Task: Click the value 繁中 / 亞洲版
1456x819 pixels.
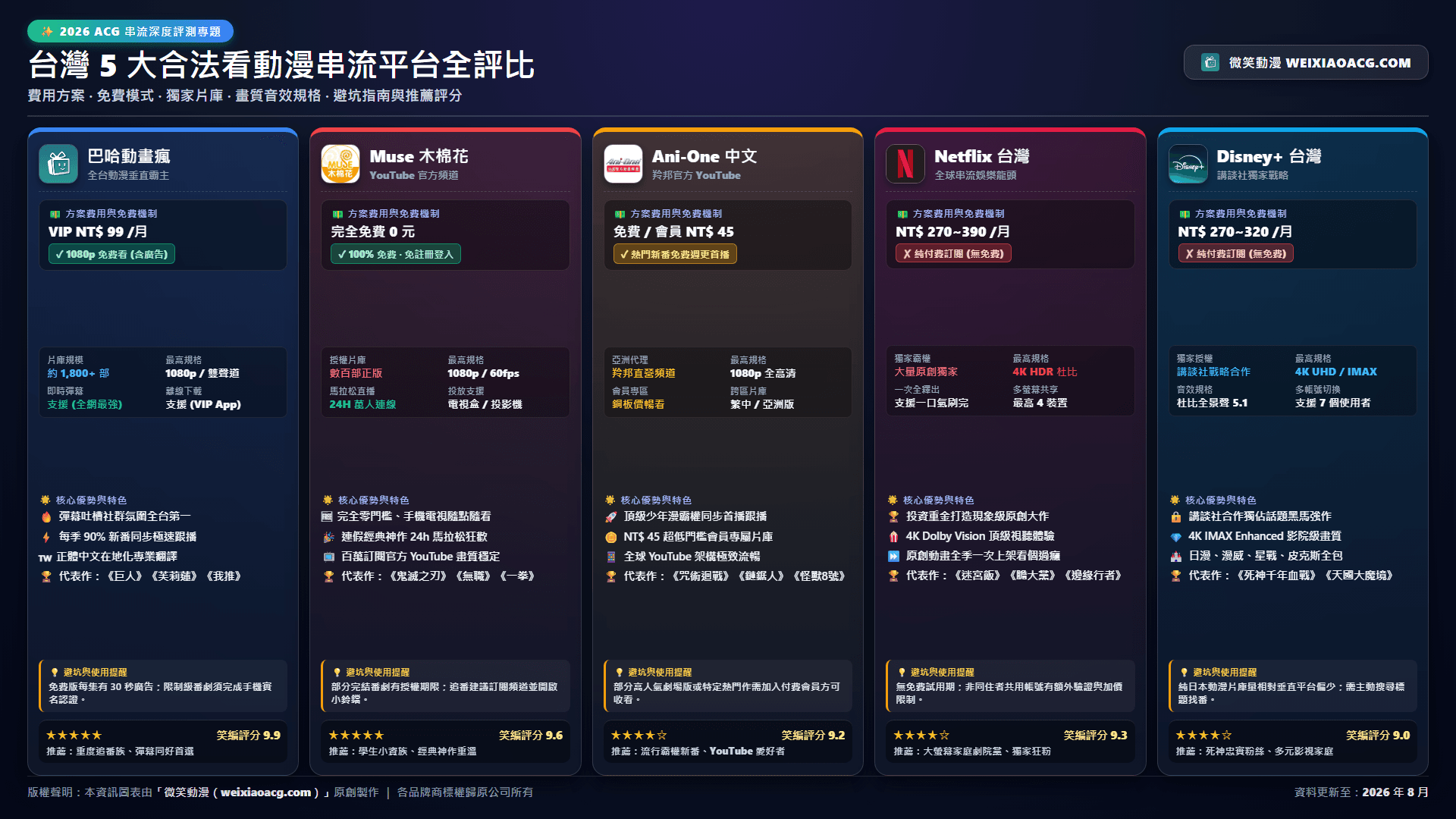Action: click(762, 404)
